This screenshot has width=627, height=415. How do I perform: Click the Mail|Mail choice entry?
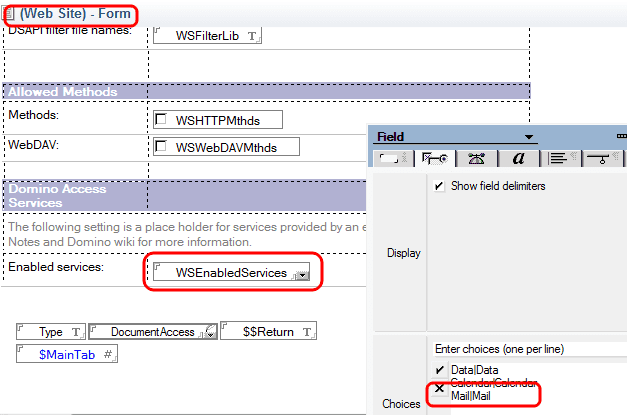click(x=469, y=396)
